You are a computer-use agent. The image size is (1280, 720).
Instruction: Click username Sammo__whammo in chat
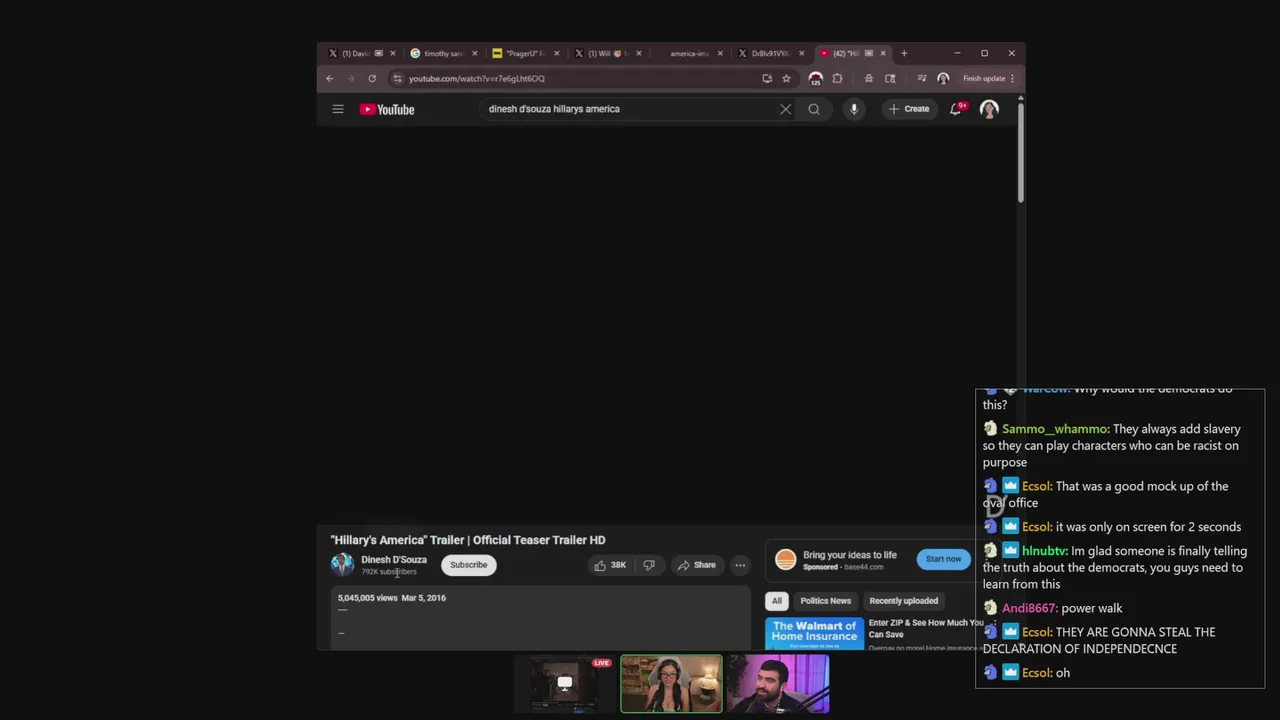(x=1055, y=429)
